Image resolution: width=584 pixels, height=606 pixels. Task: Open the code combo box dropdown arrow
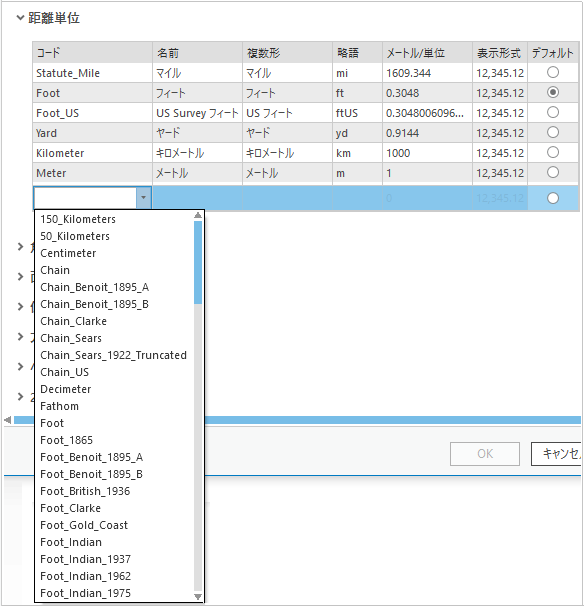coord(143,197)
